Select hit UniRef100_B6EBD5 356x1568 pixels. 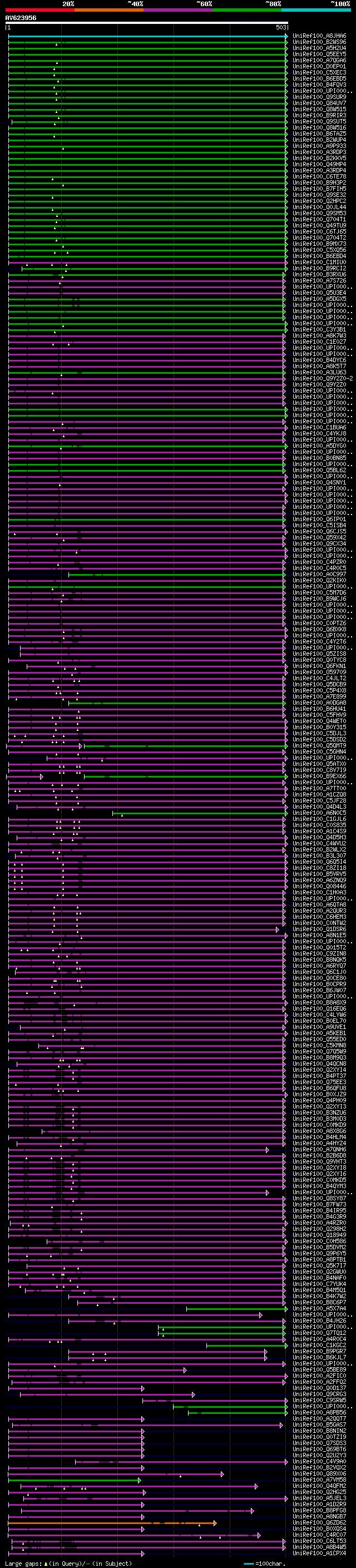point(319,78)
